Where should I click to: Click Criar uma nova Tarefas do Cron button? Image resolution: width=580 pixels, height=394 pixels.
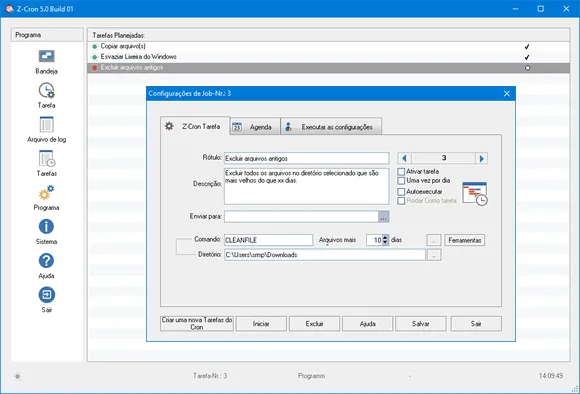coord(197,323)
